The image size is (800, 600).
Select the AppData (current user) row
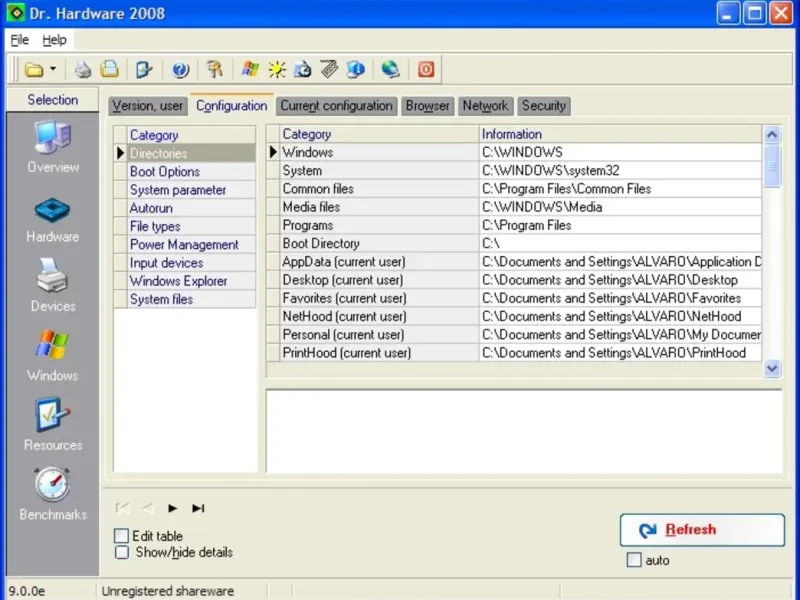coord(344,262)
